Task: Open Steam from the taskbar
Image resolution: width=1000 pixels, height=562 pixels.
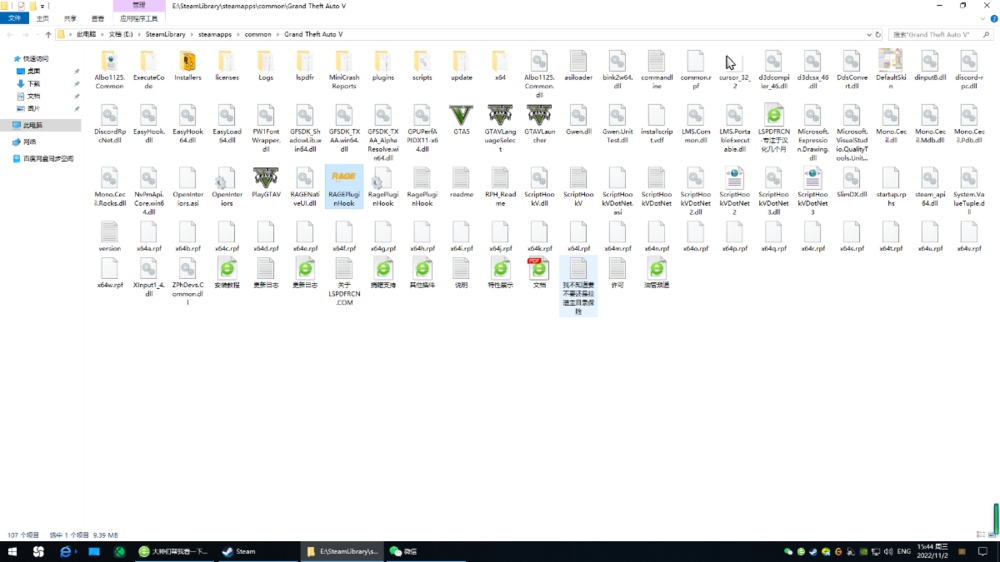Action: [239, 551]
